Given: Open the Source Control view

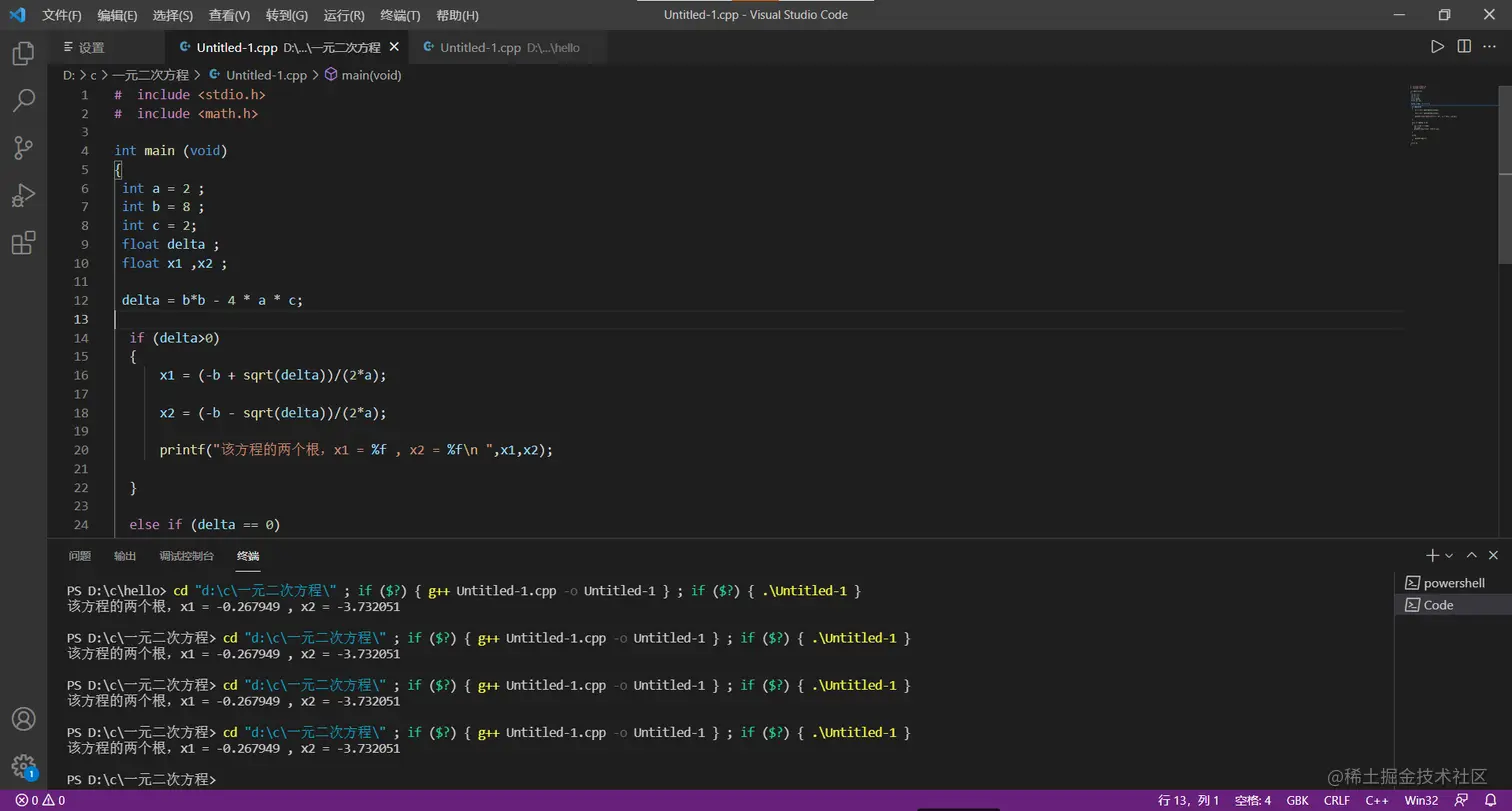Looking at the screenshot, I should 23,148.
